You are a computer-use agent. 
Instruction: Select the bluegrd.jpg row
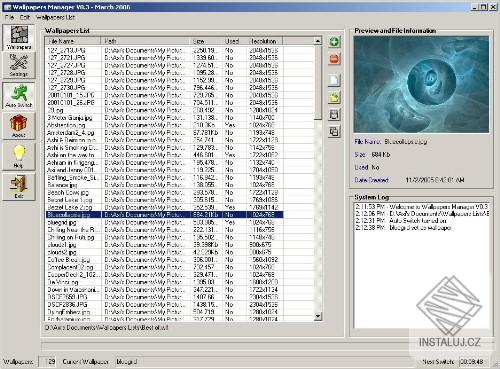coord(164,222)
